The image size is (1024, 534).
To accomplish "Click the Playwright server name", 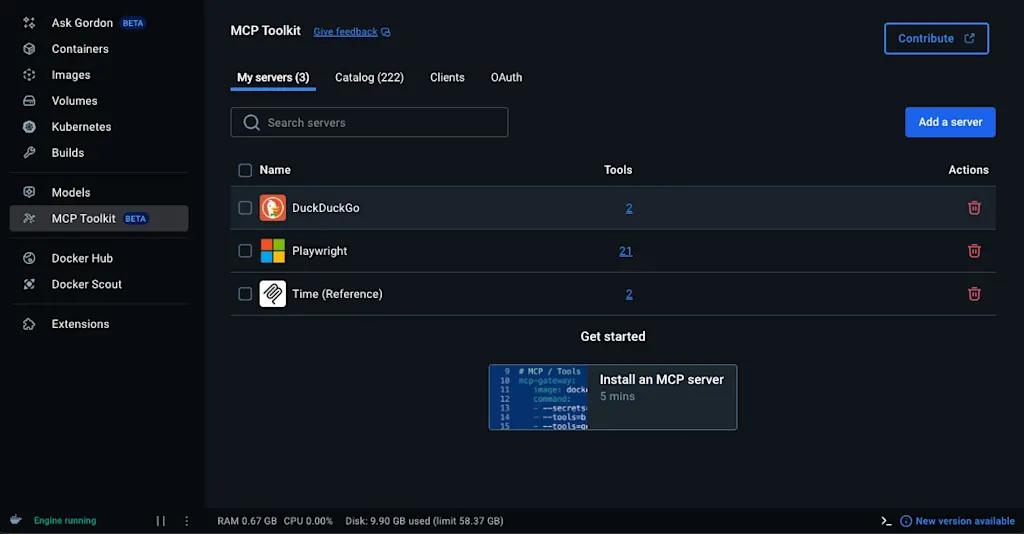I will click(x=319, y=251).
